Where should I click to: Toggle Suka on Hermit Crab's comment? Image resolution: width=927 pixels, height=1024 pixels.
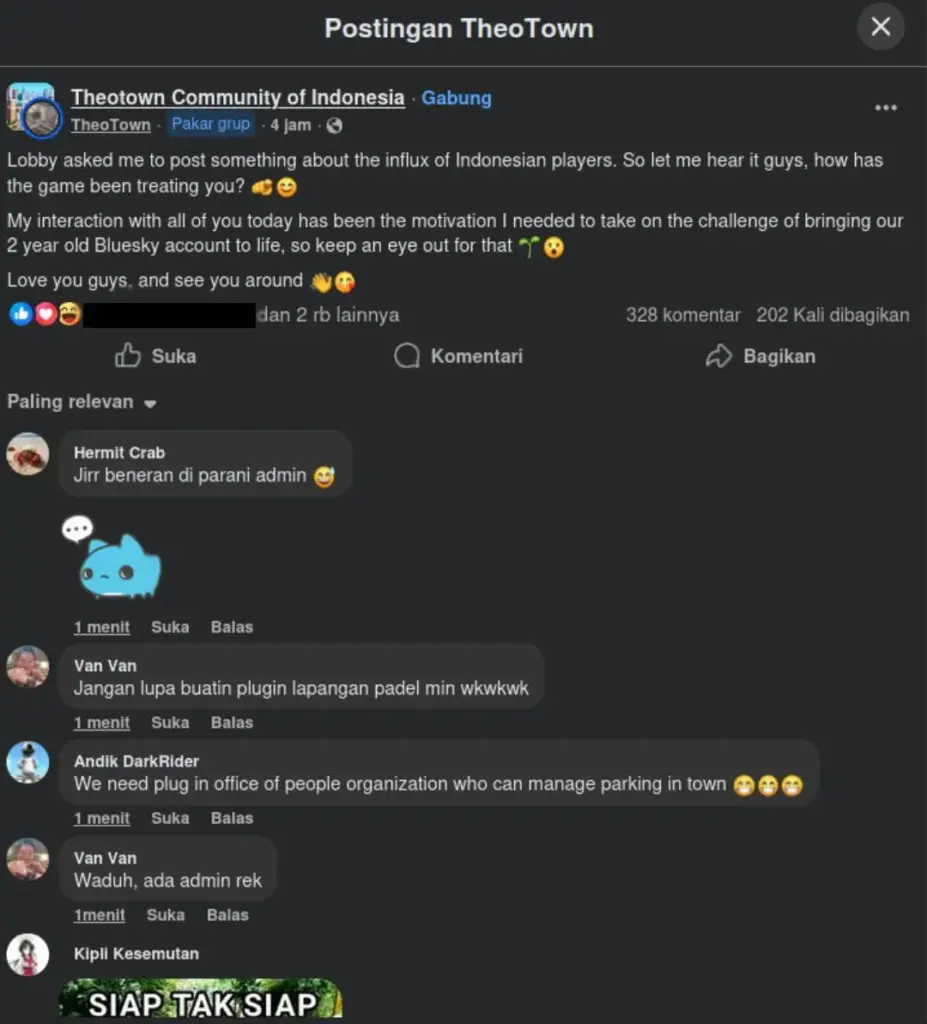coord(169,627)
